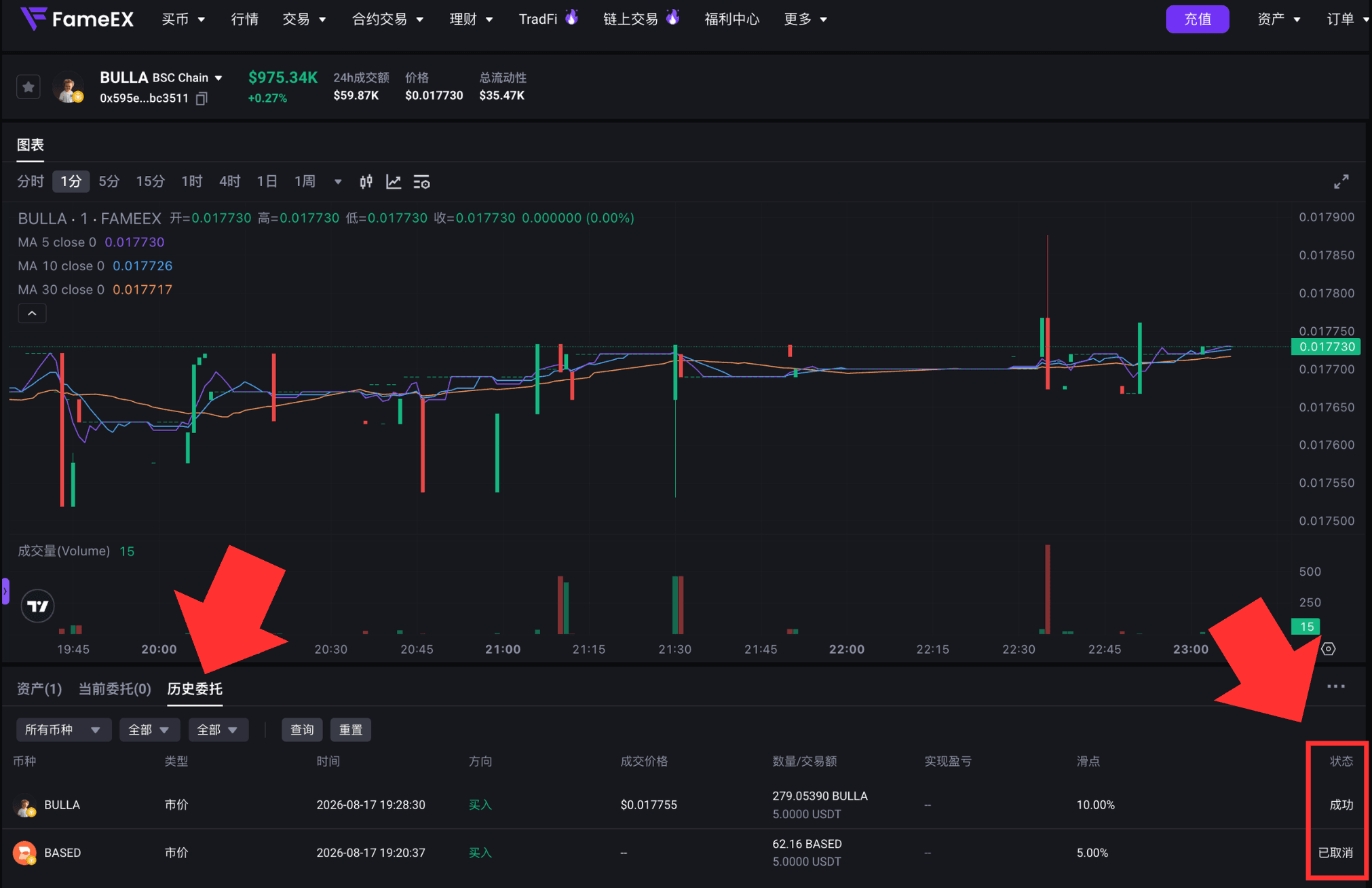Viewport: 1372px width, 888px height.
Task: Select the 4时 interval
Action: (229, 181)
